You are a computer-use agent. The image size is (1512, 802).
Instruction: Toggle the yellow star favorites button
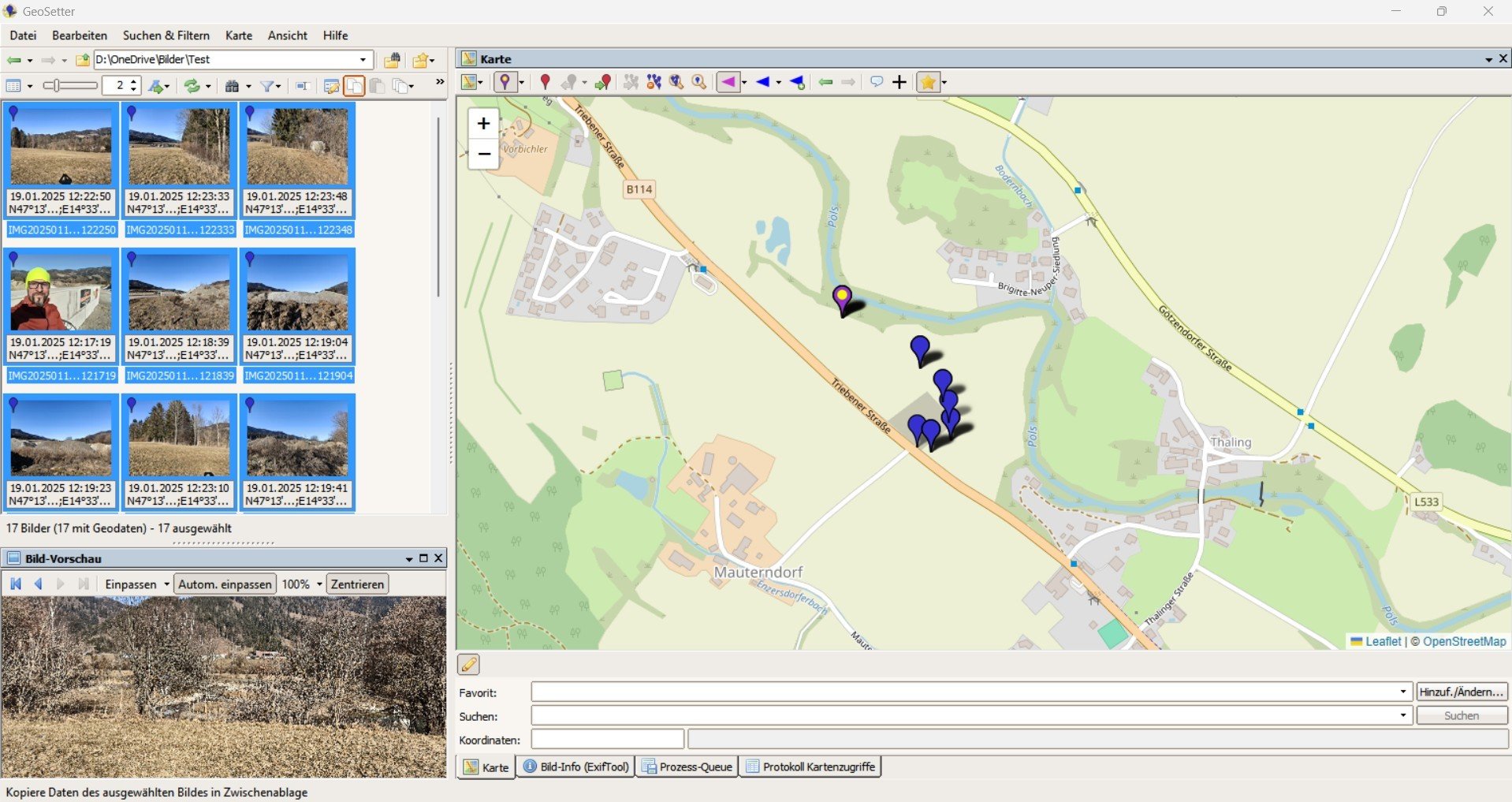[x=928, y=82]
